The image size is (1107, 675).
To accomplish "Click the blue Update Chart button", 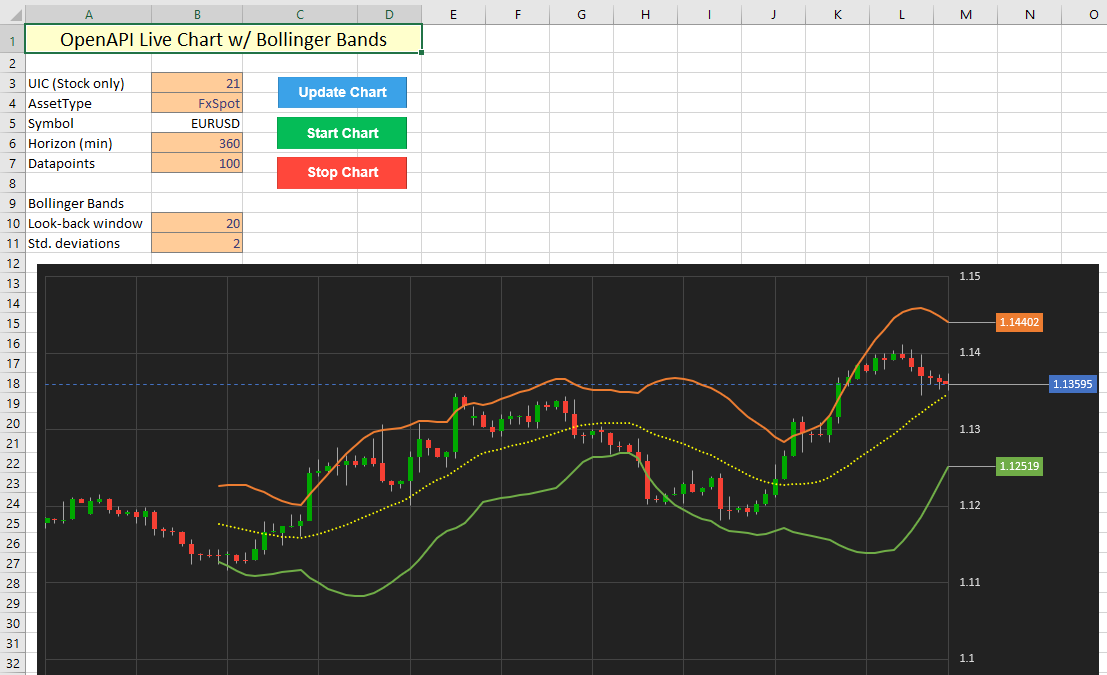I will click(342, 92).
